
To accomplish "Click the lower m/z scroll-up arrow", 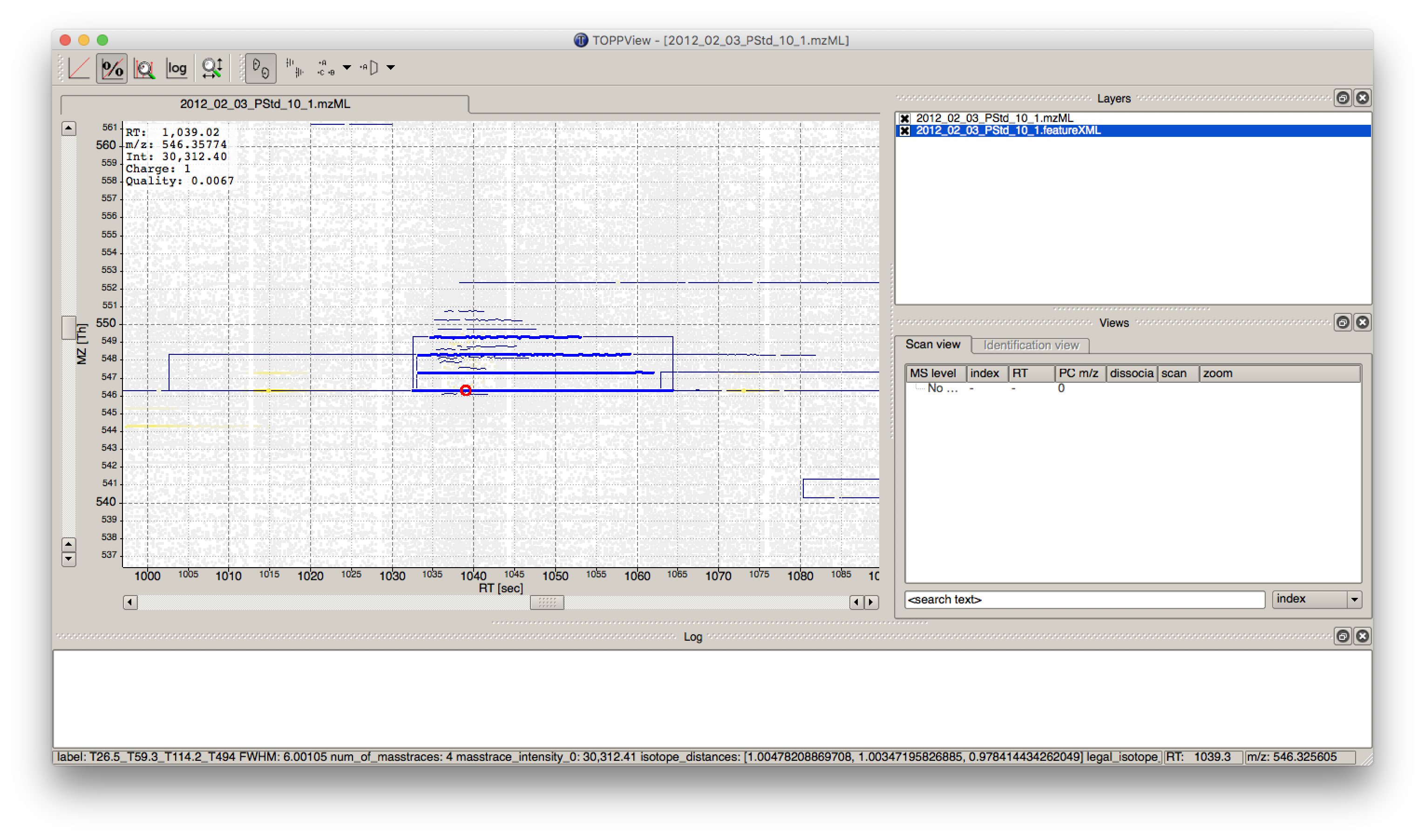I will (68, 545).
